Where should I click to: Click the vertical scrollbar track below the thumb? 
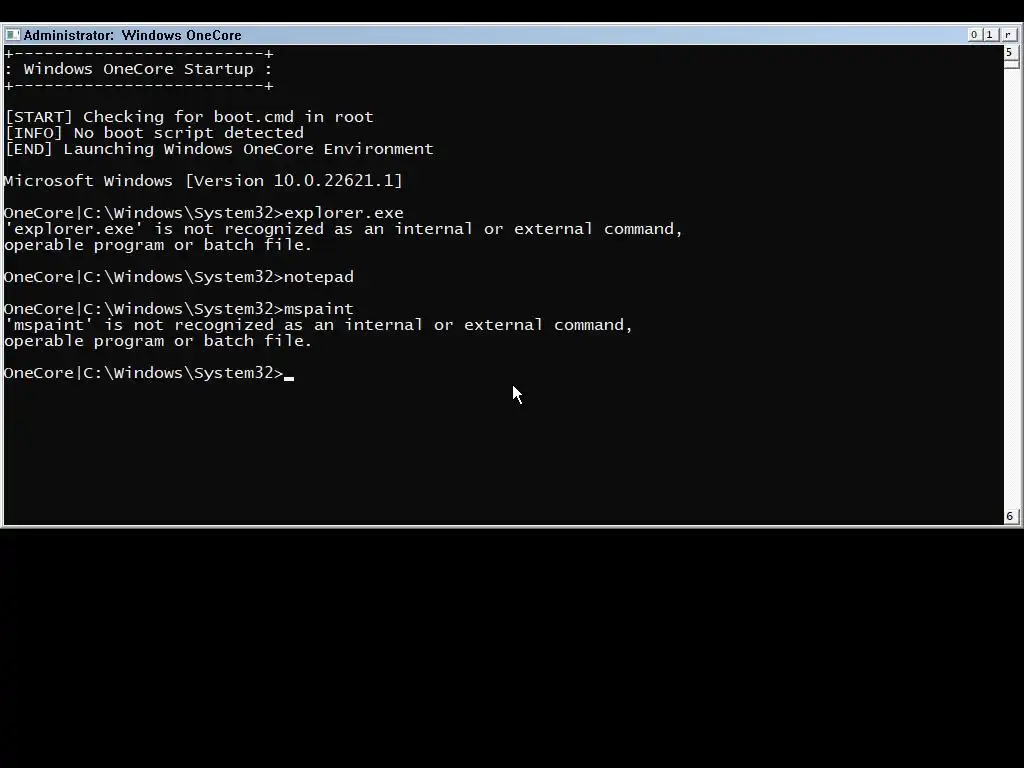(x=1010, y=287)
